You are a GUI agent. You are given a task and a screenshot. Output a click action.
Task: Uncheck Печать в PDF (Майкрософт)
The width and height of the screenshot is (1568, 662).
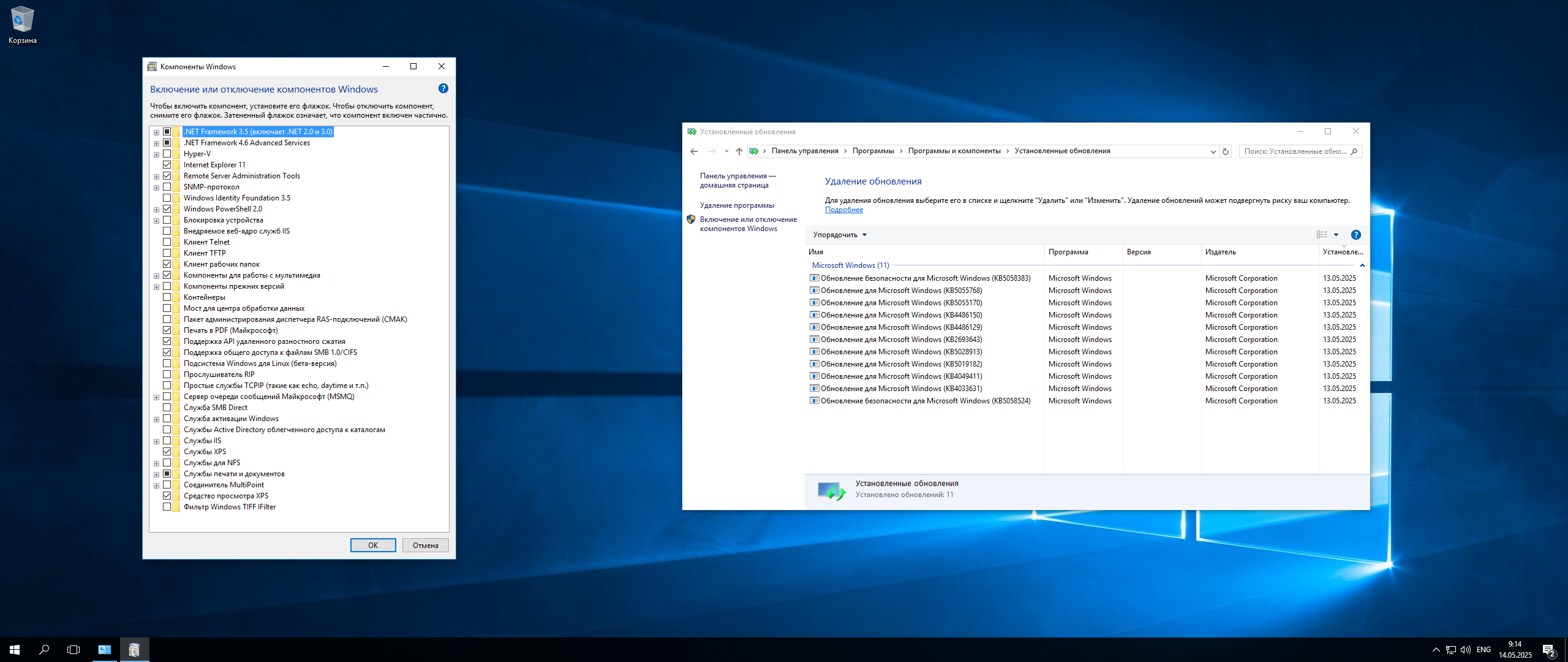167,330
